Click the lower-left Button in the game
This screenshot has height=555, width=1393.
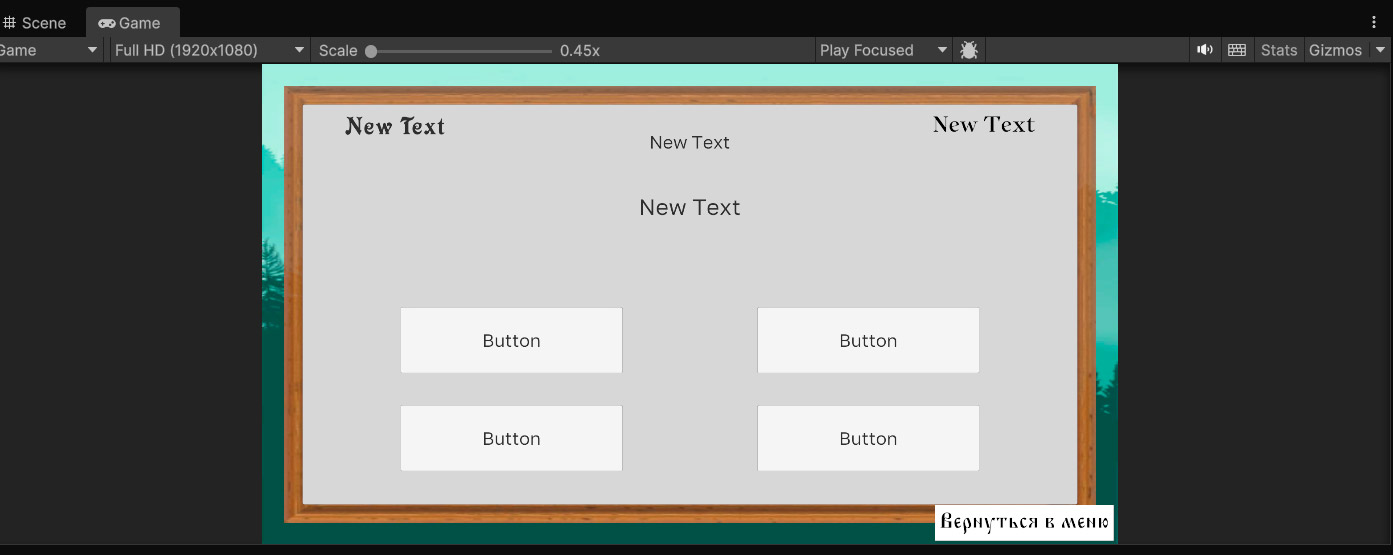[511, 438]
